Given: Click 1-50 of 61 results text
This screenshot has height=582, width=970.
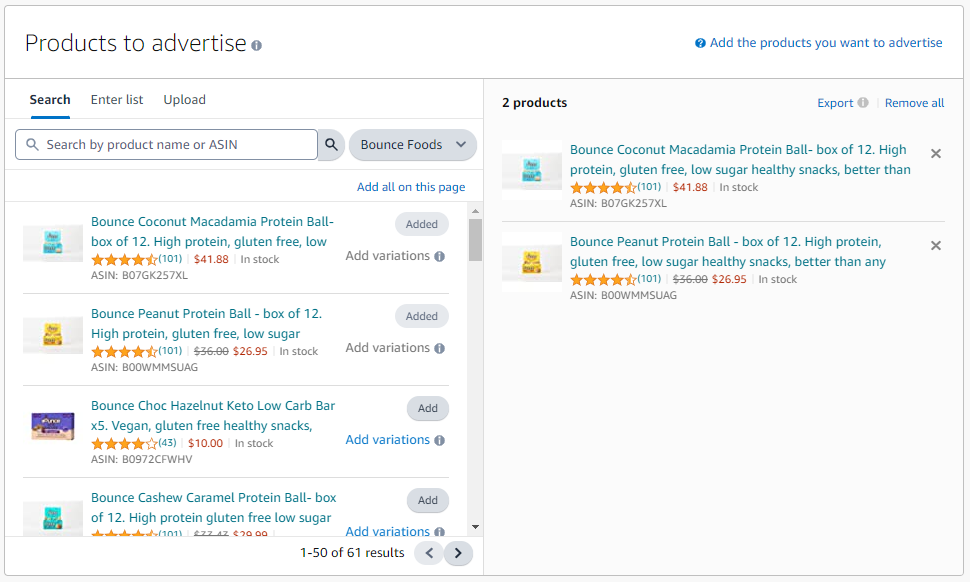Looking at the screenshot, I should tap(352, 553).
